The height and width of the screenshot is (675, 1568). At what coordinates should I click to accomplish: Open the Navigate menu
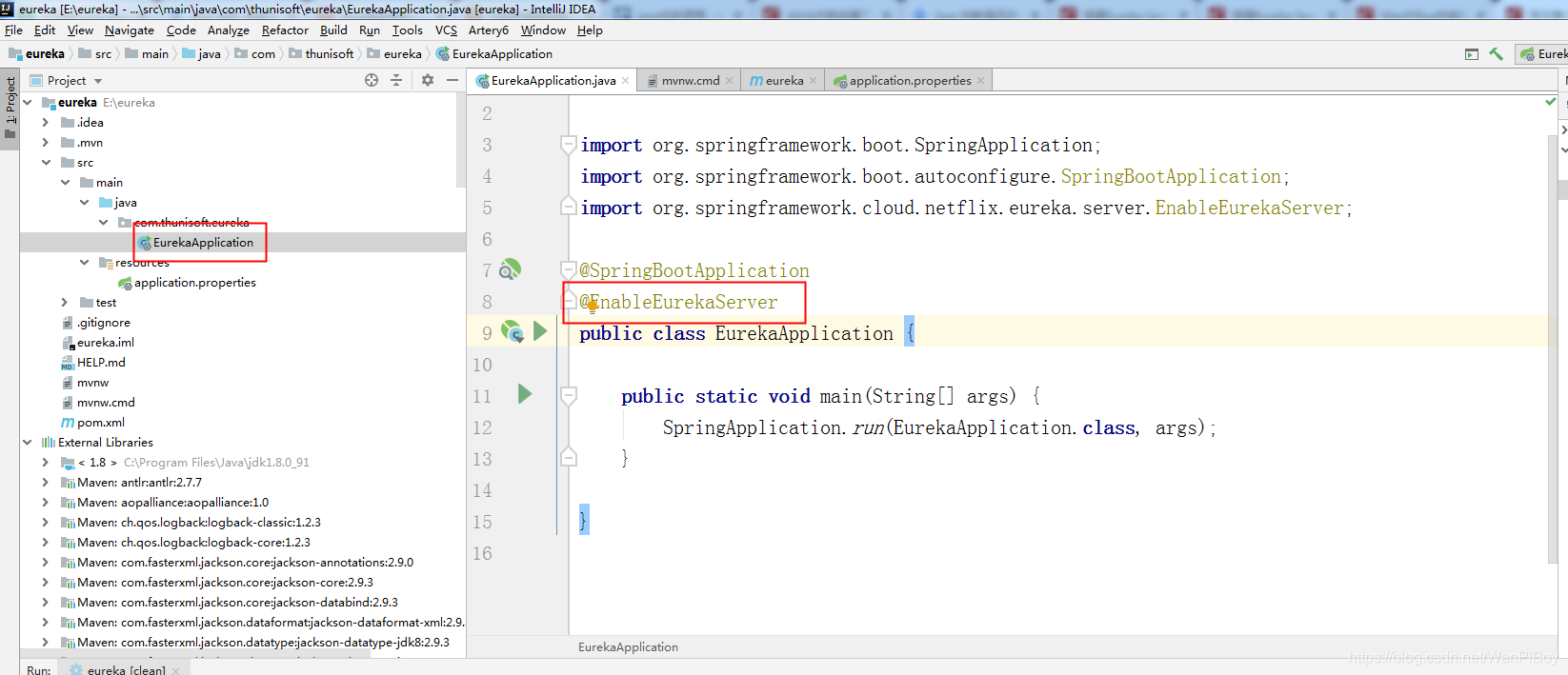(x=129, y=30)
